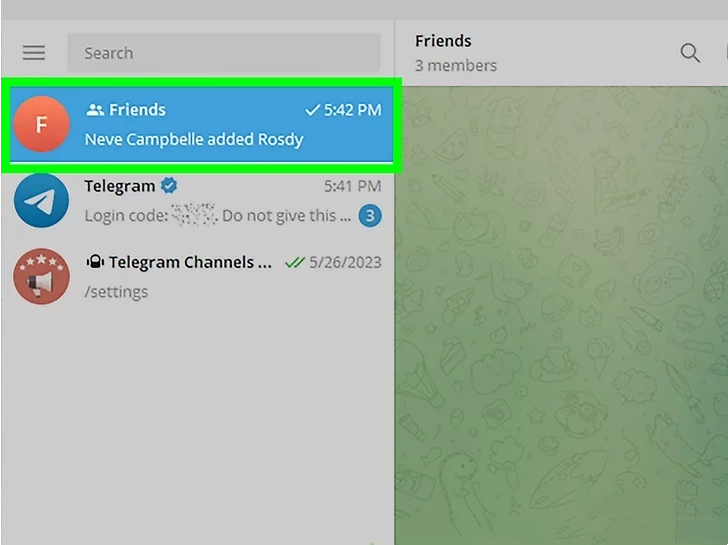Screen dimensions: 728x545
Task: Open the Telegram Channels bot chat
Action: click(198, 277)
